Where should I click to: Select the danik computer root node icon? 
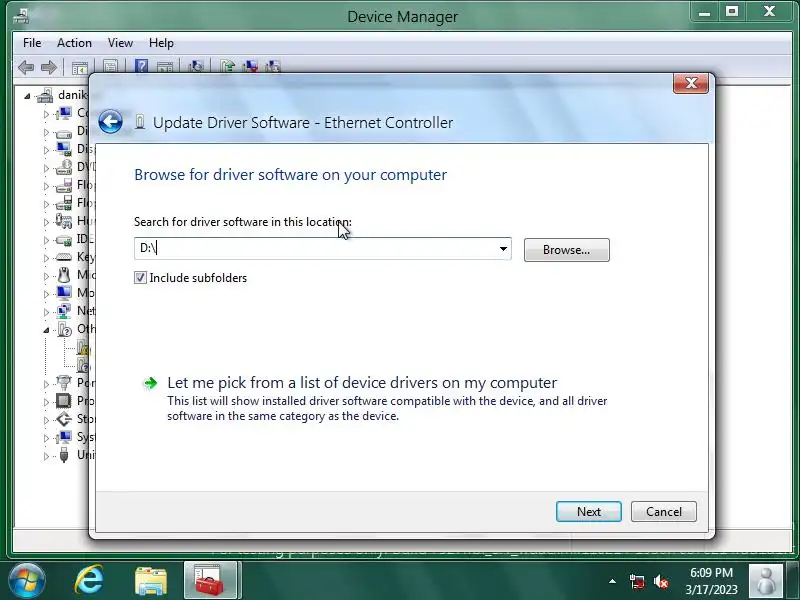click(x=45, y=95)
